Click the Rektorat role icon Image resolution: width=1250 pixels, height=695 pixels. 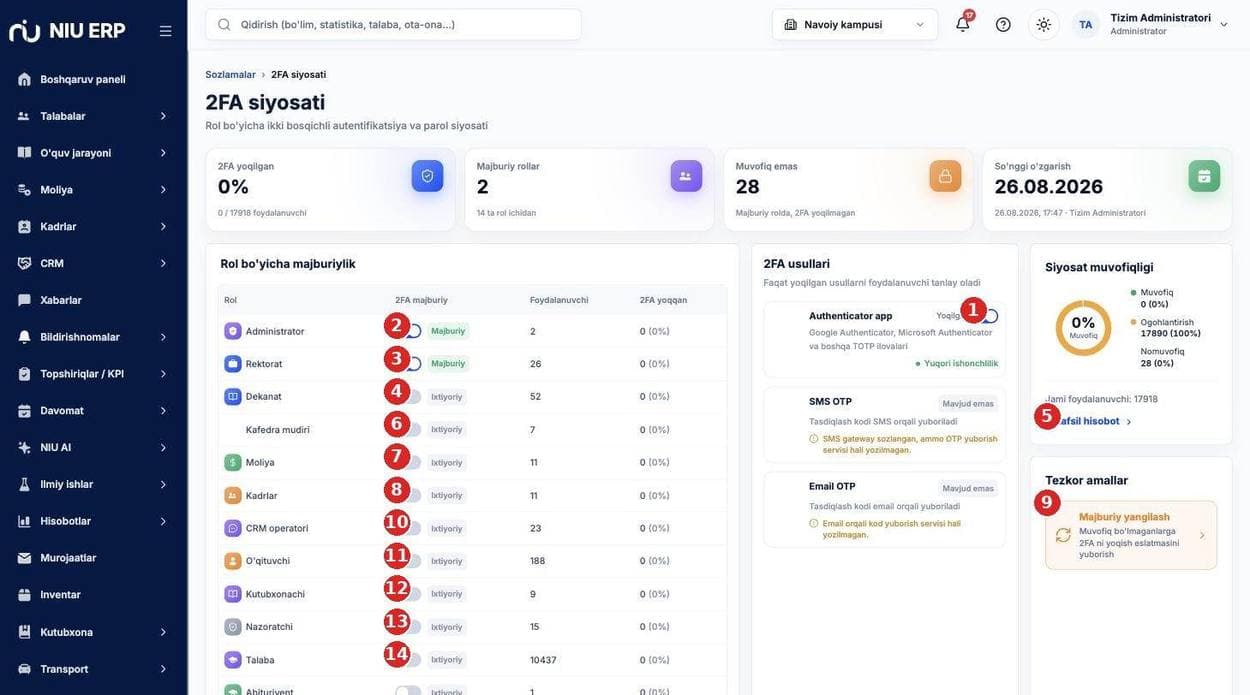coord(233,364)
